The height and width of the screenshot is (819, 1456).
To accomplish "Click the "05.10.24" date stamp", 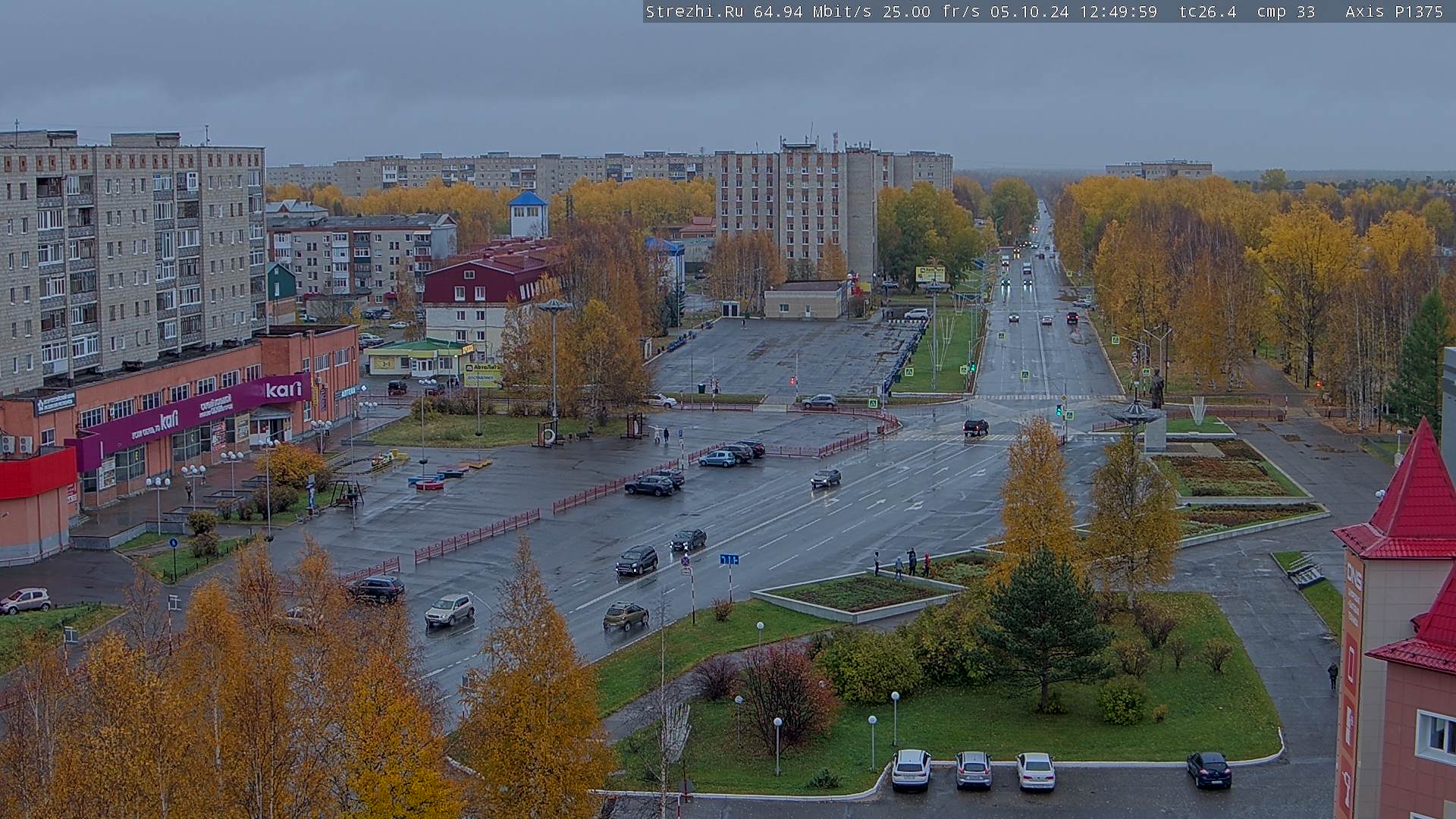I will click(x=1030, y=11).
